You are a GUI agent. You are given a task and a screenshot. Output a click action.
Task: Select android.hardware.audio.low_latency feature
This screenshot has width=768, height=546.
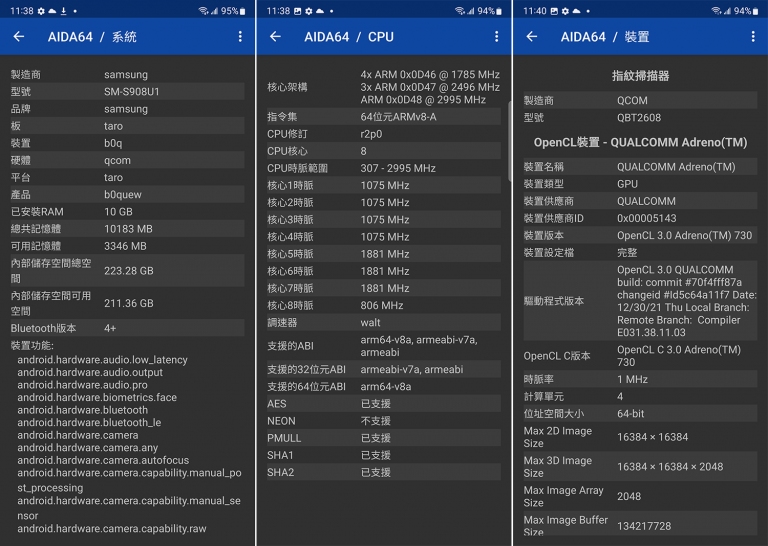tap(102, 359)
